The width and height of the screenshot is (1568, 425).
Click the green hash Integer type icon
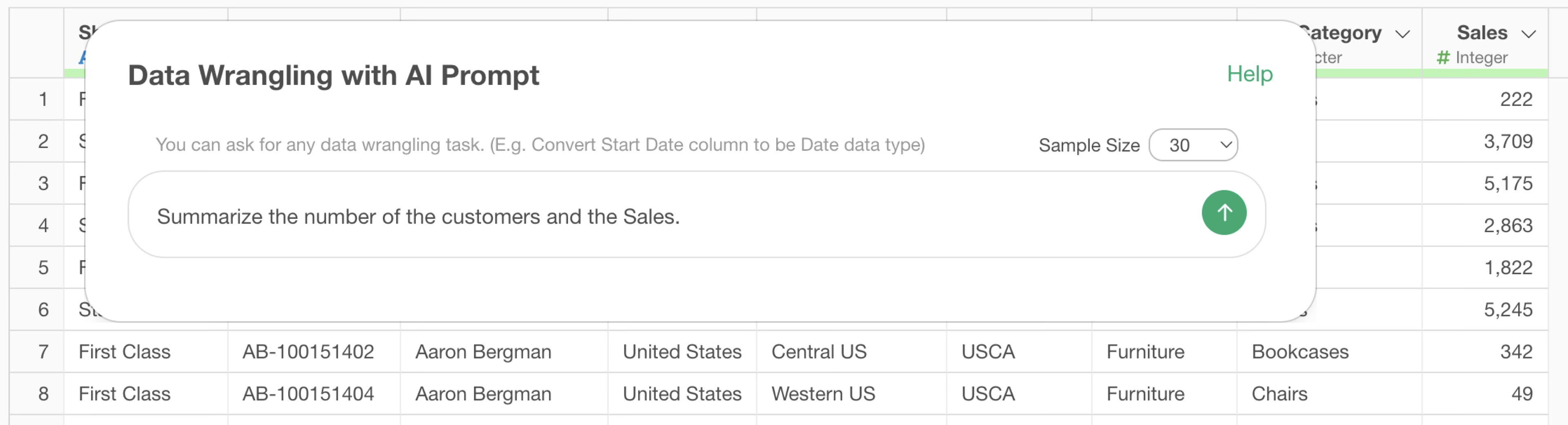tap(1442, 58)
